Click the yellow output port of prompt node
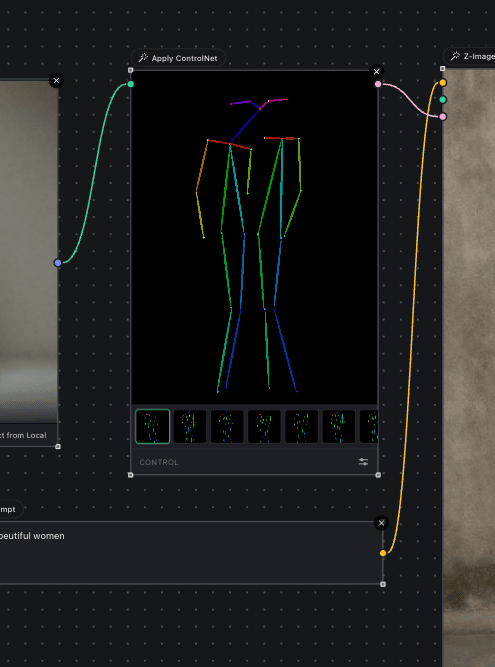This screenshot has width=495, height=667. click(383, 553)
